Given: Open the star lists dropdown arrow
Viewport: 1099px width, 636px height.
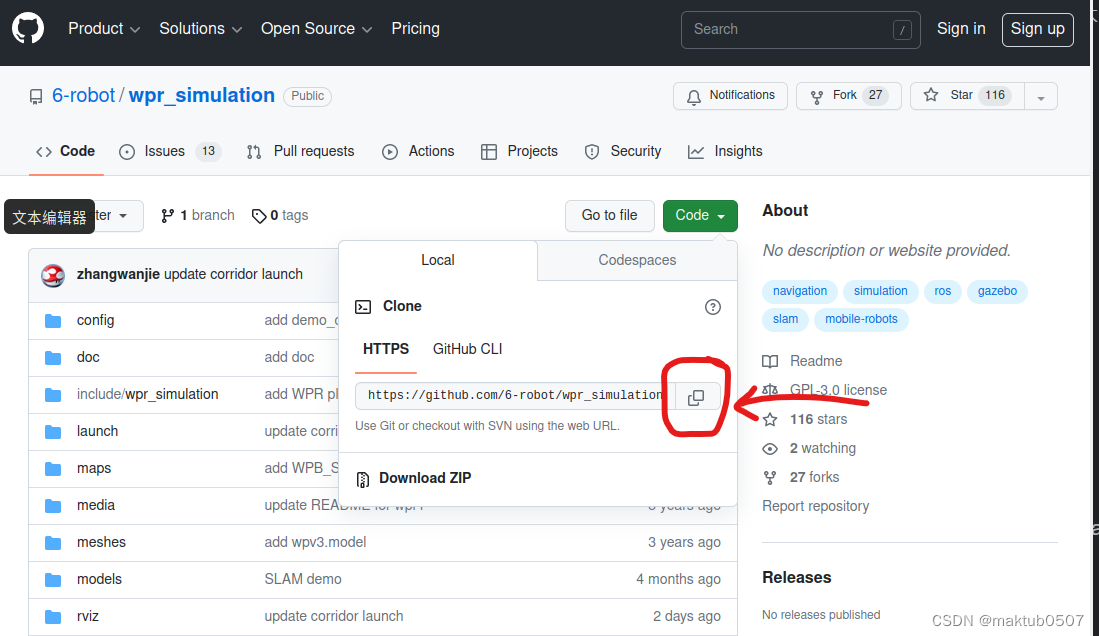Looking at the screenshot, I should click(x=1041, y=97).
